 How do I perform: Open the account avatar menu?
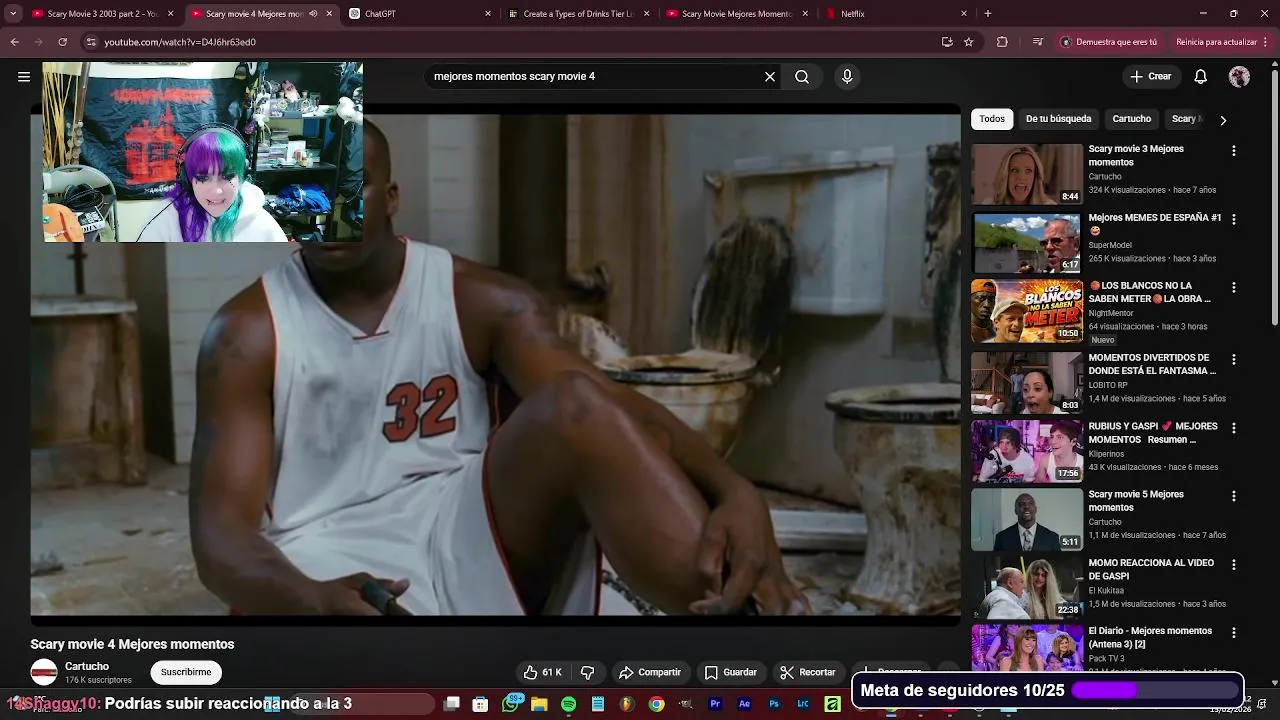[x=1239, y=76]
